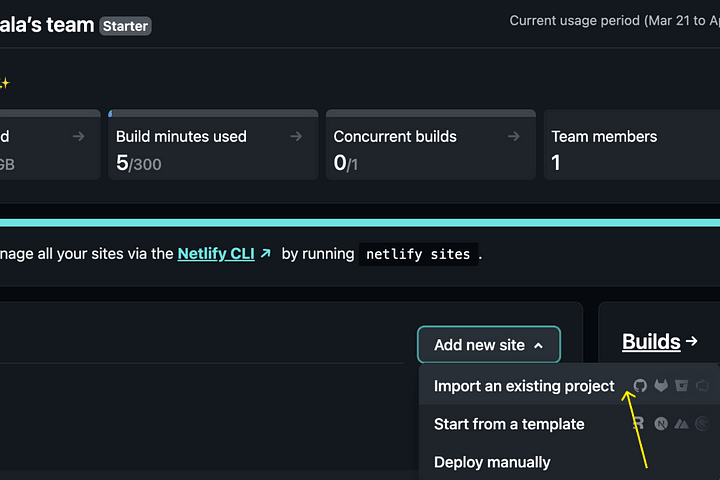Click the Concurrent builds progress bar
This screenshot has height=480, width=720.
click(431, 113)
